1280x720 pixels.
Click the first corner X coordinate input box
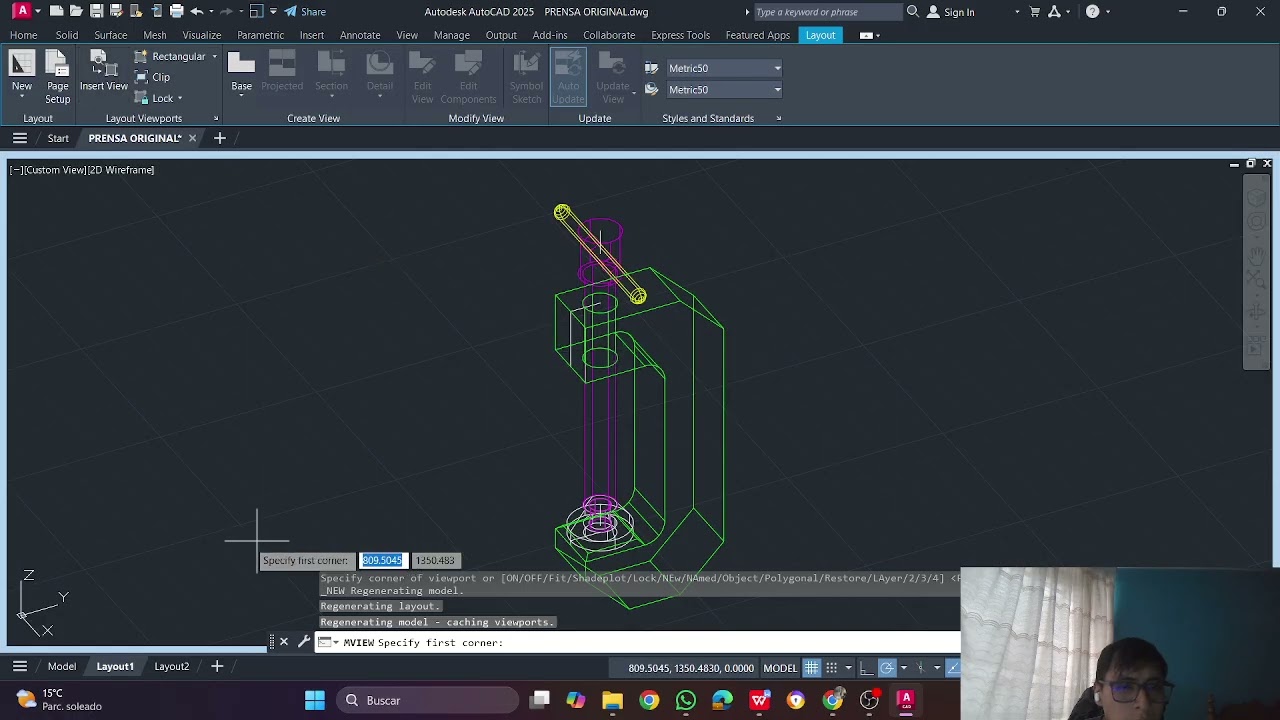[x=382, y=561]
